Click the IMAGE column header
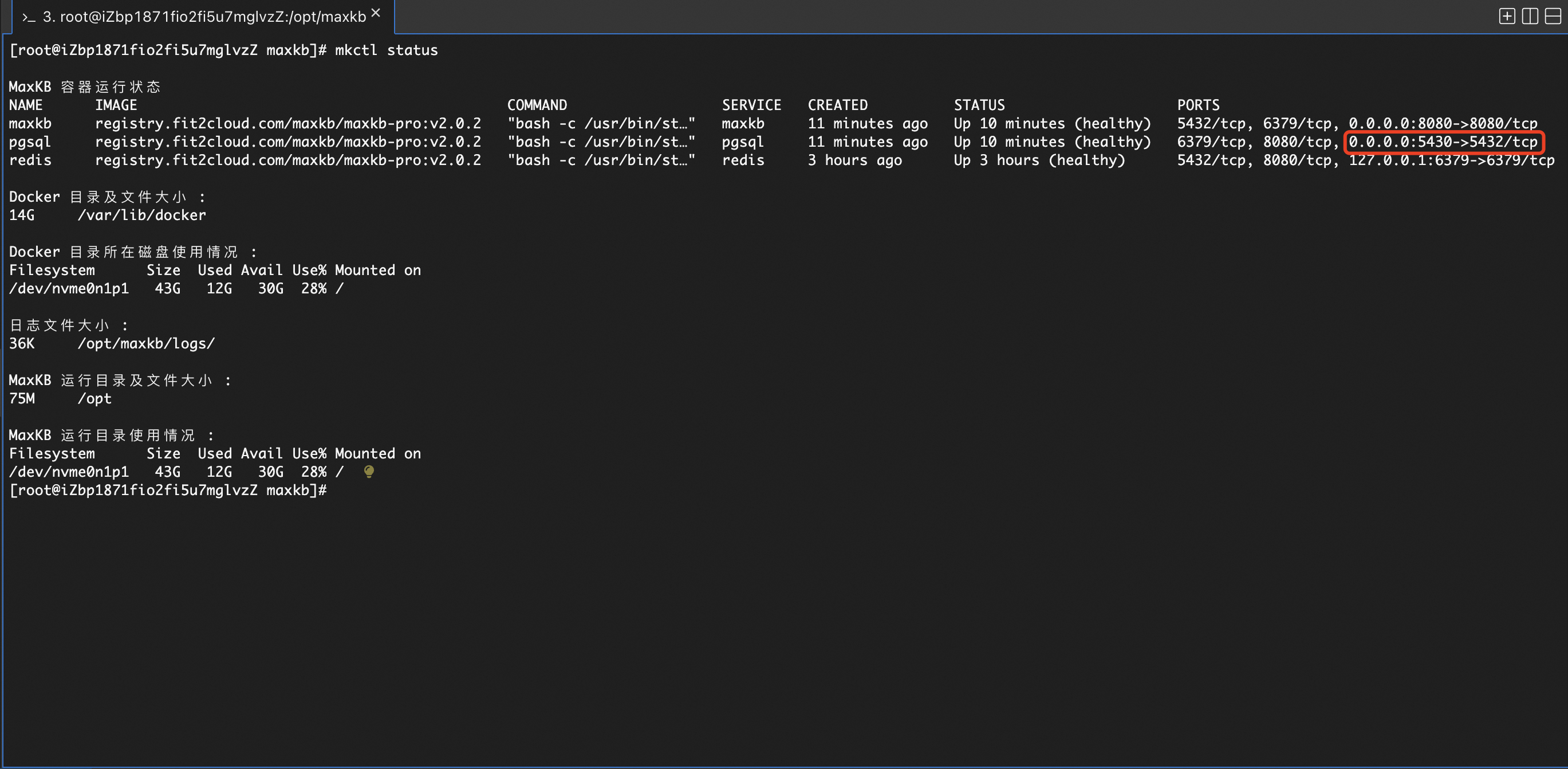This screenshot has width=1568, height=769. tap(116, 105)
